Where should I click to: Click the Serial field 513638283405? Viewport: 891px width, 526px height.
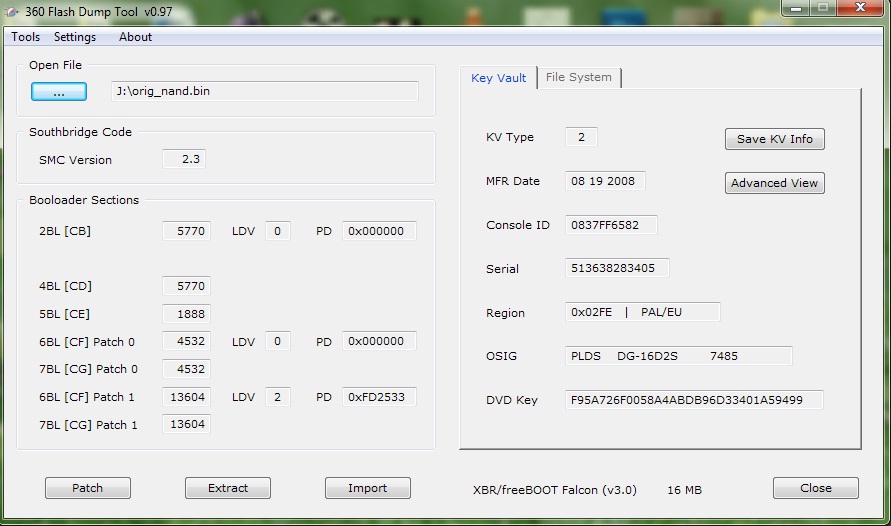pyautogui.click(x=617, y=268)
